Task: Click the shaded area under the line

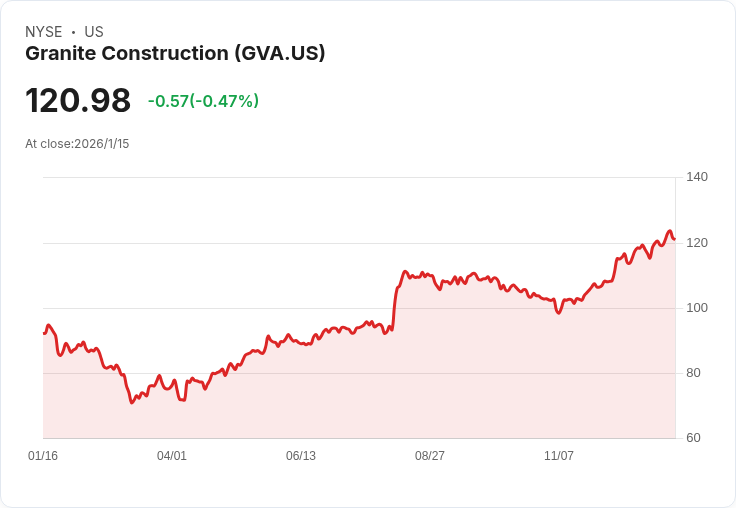Action: [x=400, y=390]
